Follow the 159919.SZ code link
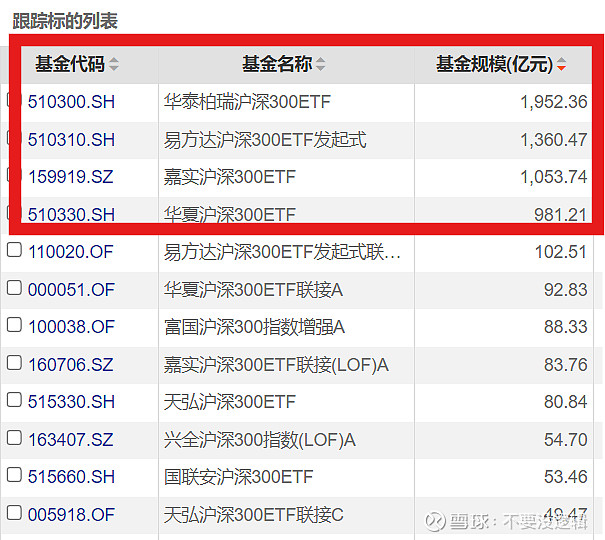This screenshot has height=540, width=605. [x=71, y=177]
